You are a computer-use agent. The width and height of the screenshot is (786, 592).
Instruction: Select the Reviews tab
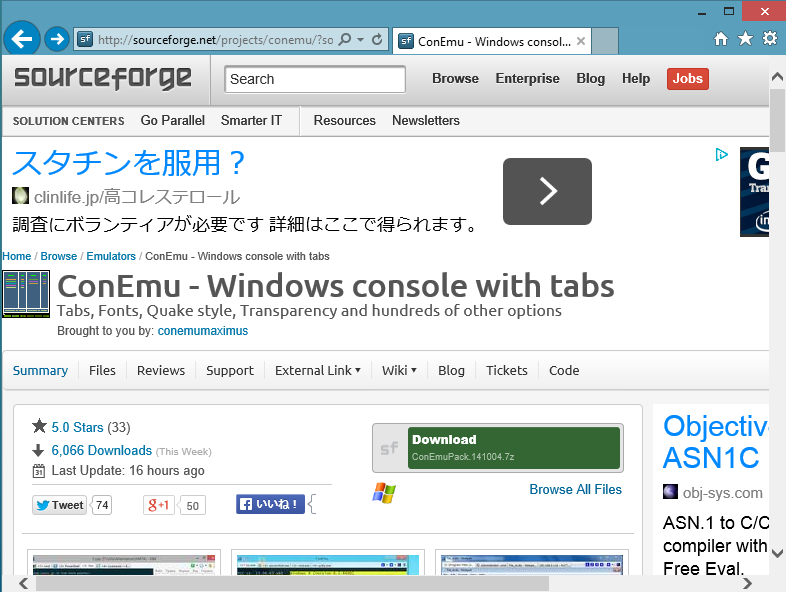coord(161,370)
